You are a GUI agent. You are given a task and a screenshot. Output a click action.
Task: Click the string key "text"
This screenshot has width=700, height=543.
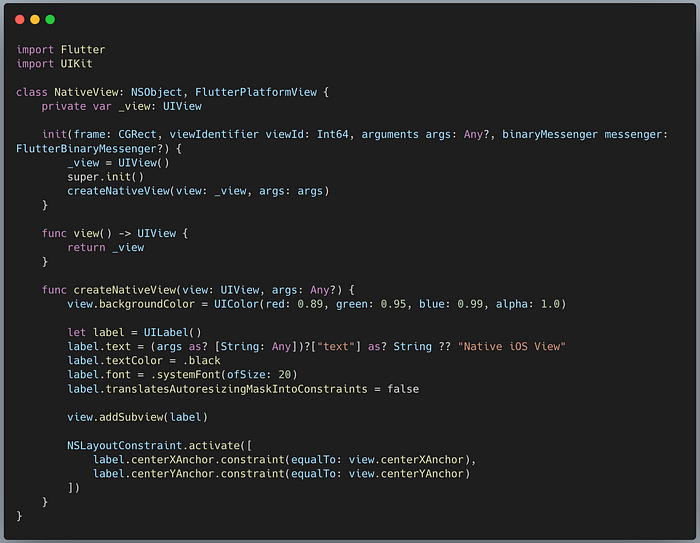point(338,347)
